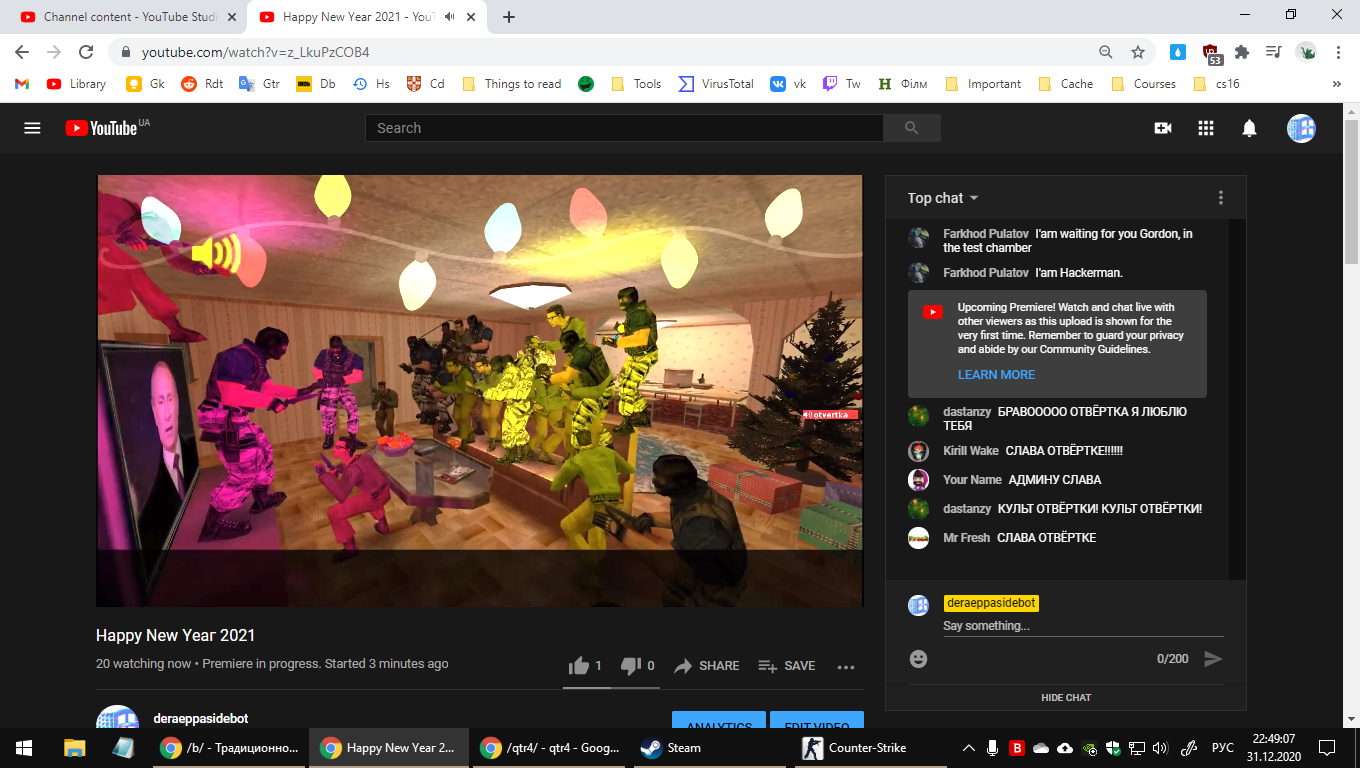
Task: Open the chat emoji picker
Action: [919, 659]
